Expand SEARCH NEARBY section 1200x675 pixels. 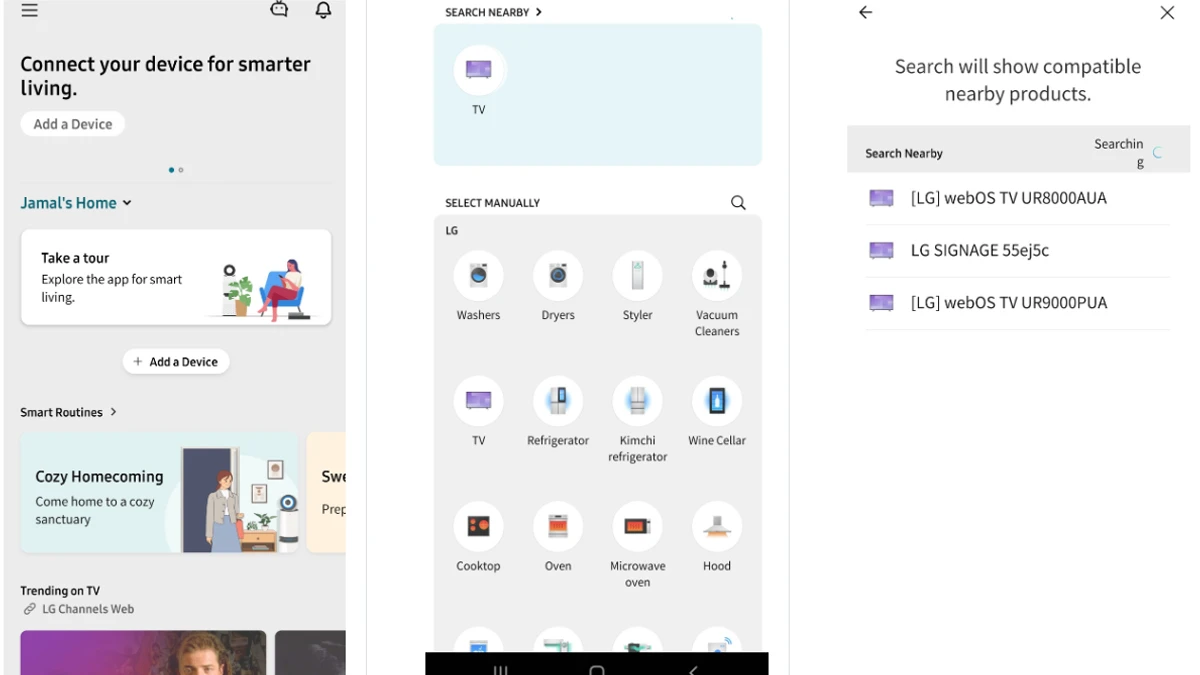tap(493, 12)
